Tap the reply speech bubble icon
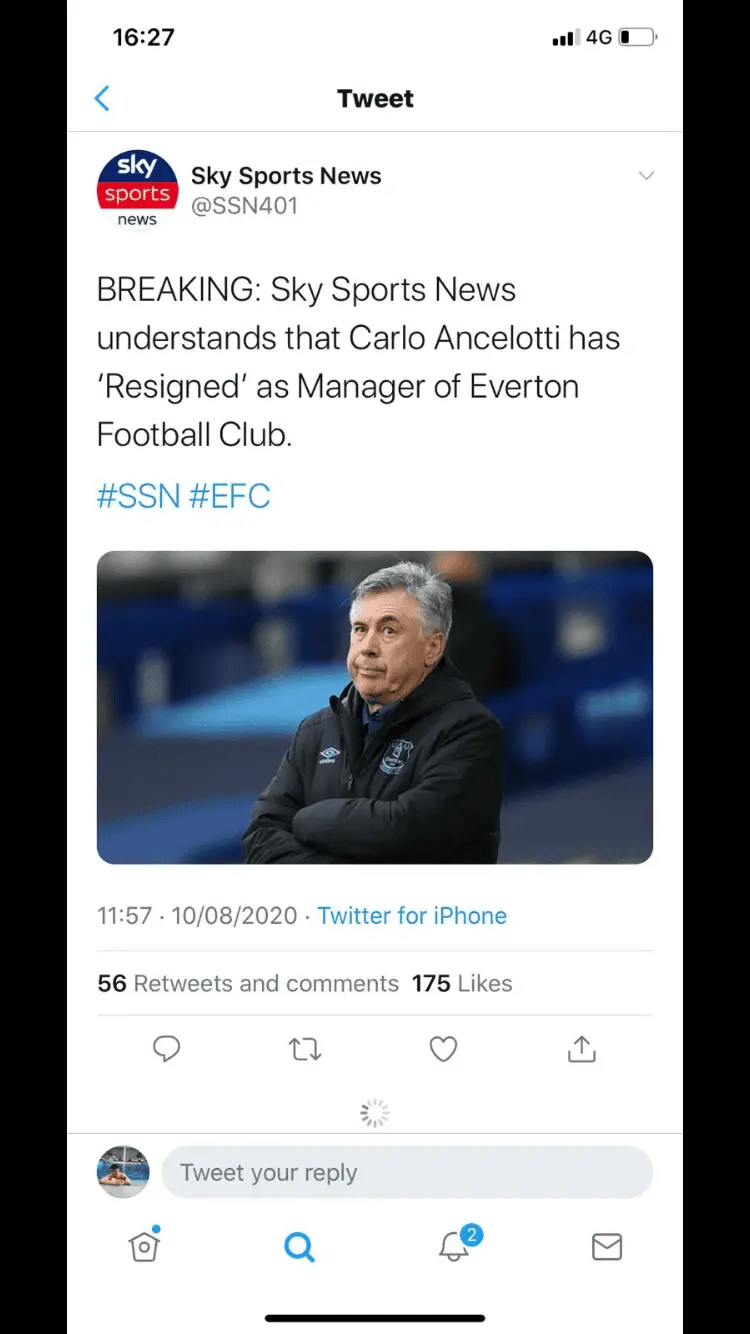 click(166, 1048)
